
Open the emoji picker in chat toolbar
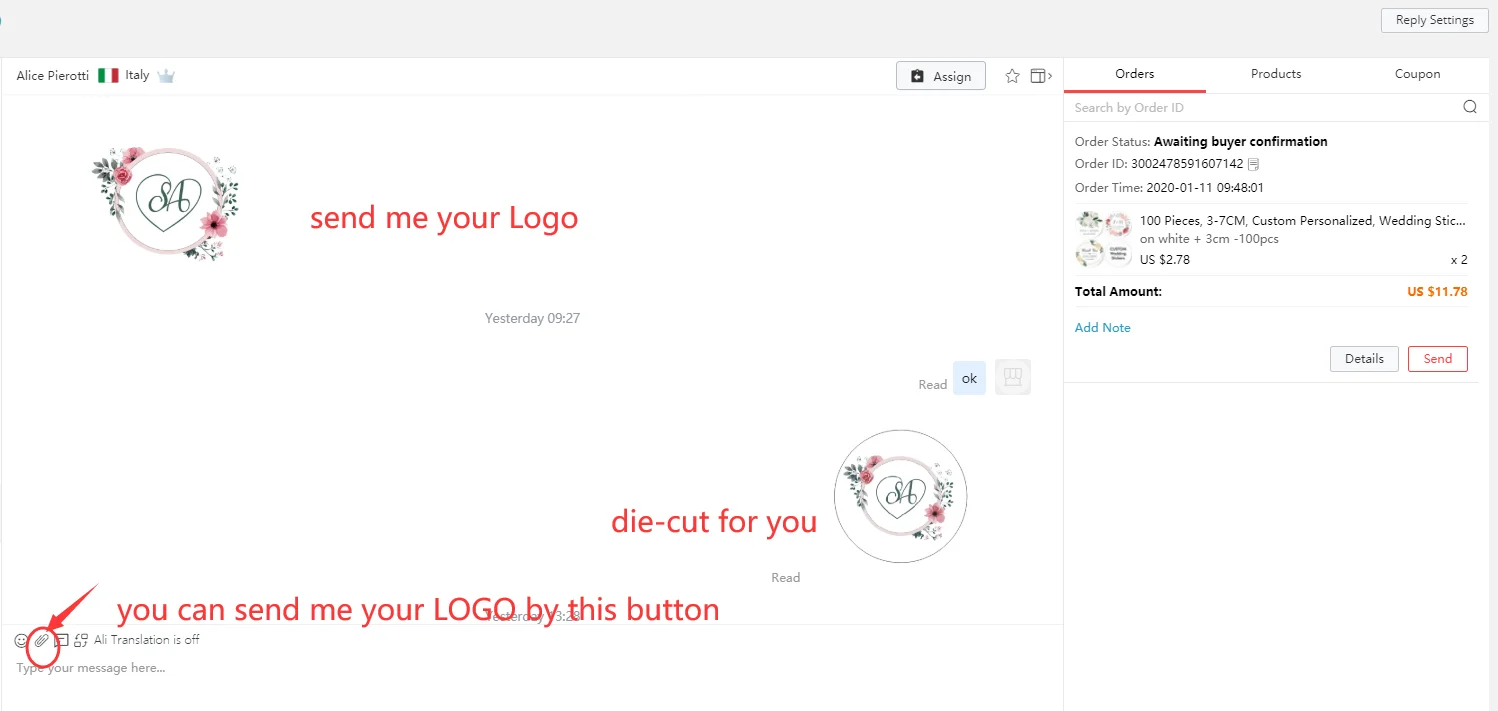(x=21, y=640)
